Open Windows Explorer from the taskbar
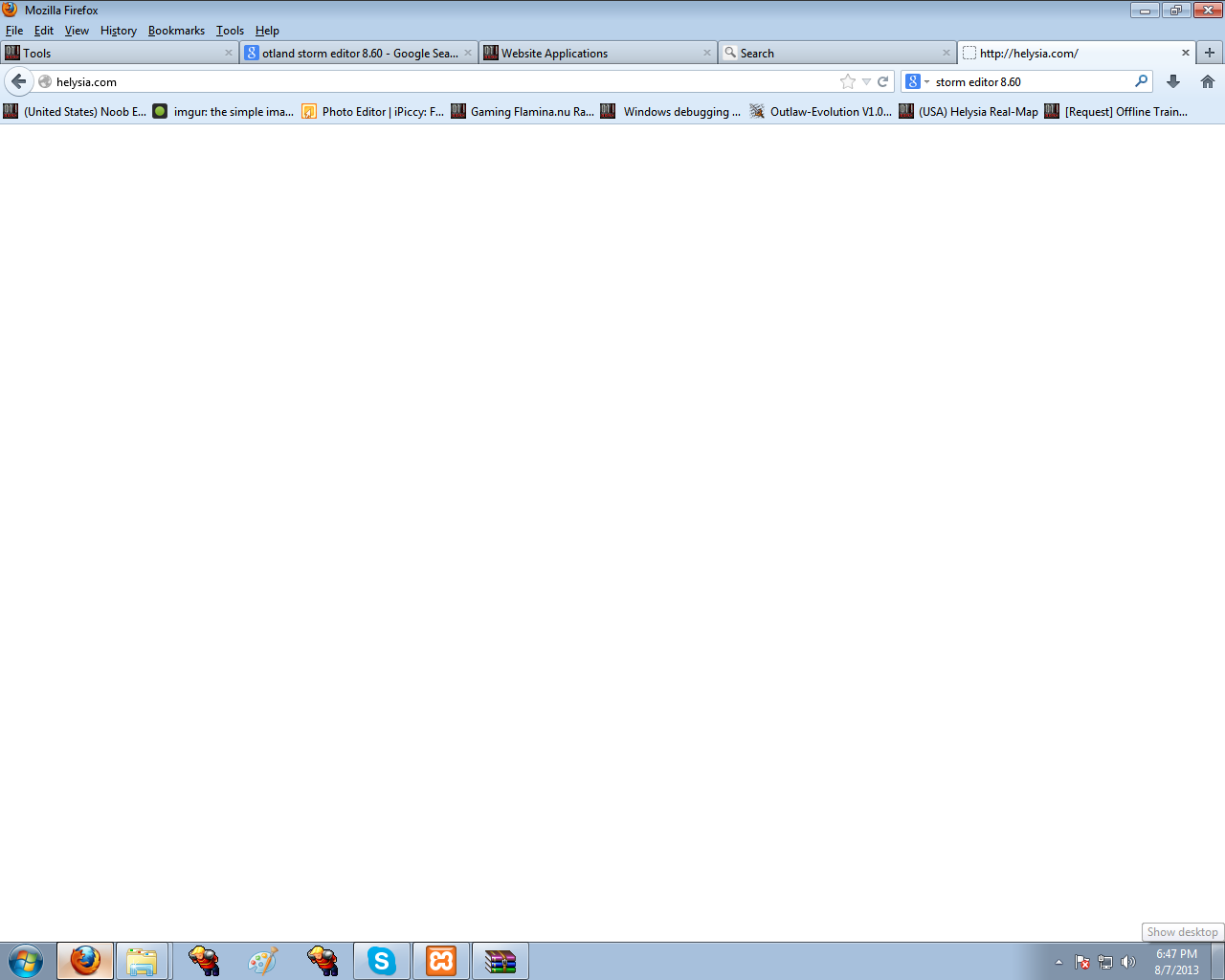This screenshot has width=1225, height=980. point(142,961)
